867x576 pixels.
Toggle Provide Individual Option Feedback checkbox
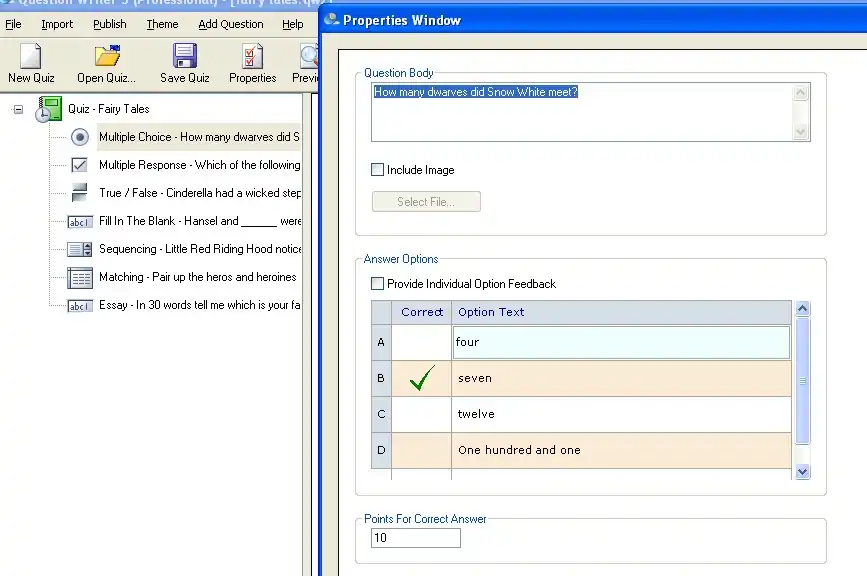378,284
